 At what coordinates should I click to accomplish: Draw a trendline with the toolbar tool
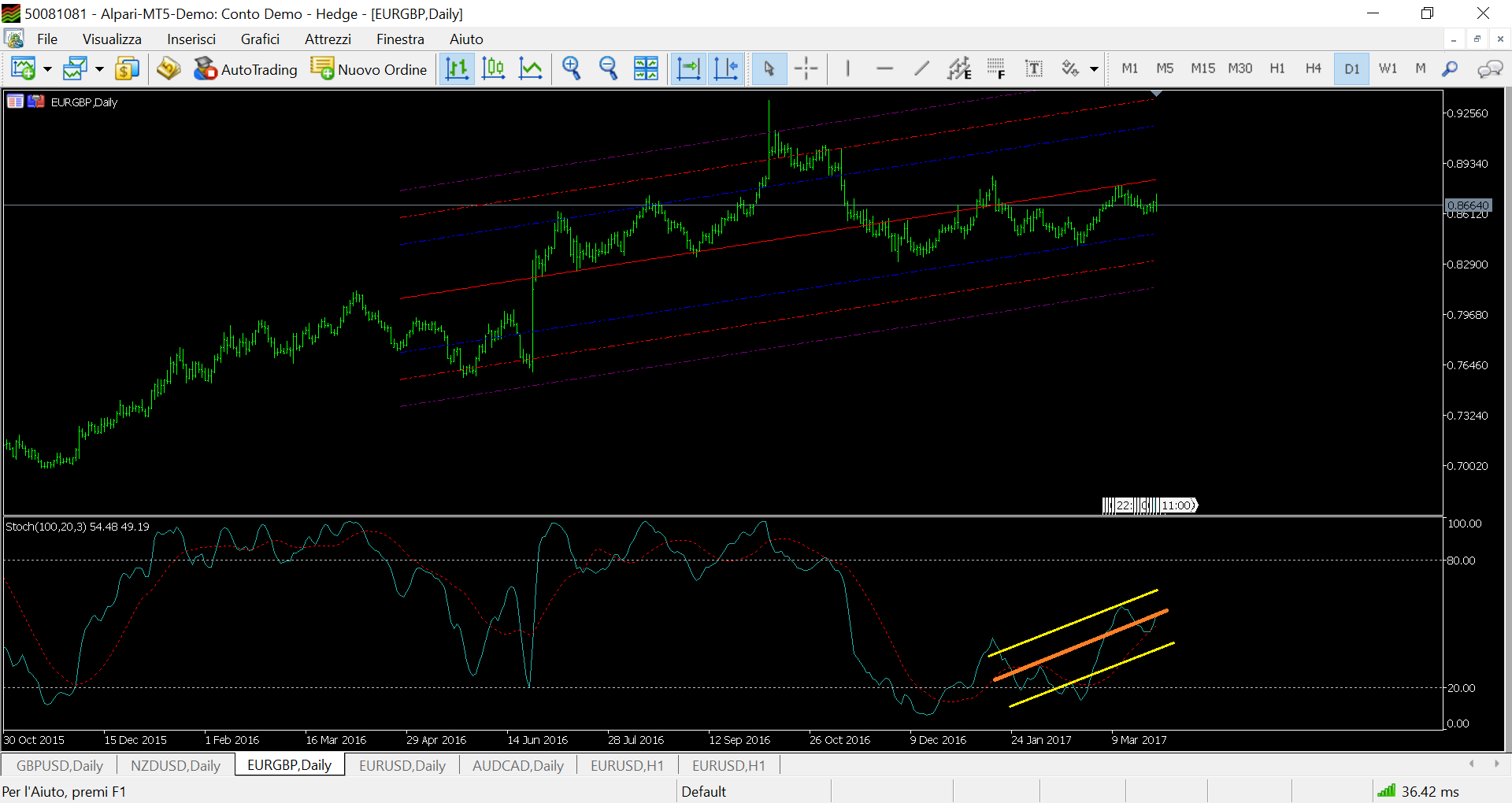click(921, 69)
